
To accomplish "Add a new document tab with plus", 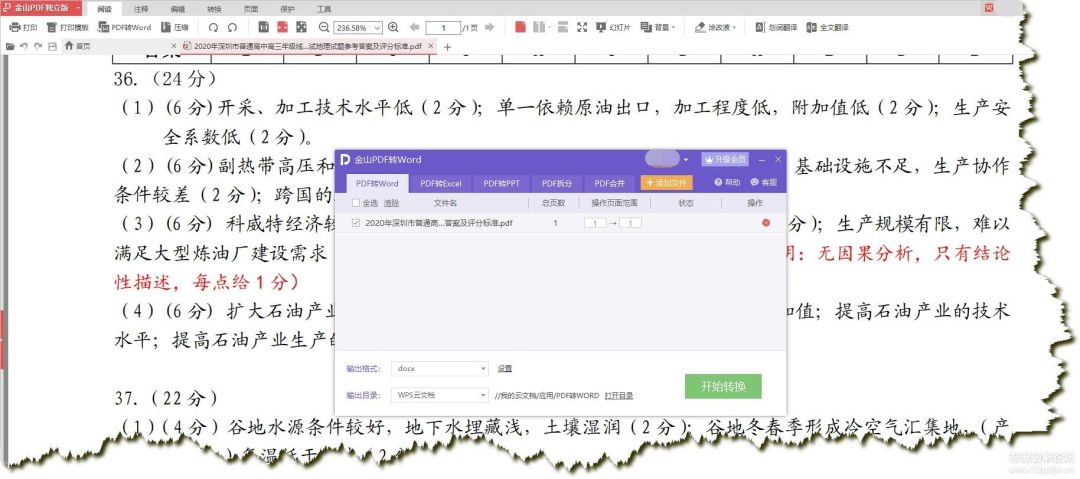I will 447,47.
